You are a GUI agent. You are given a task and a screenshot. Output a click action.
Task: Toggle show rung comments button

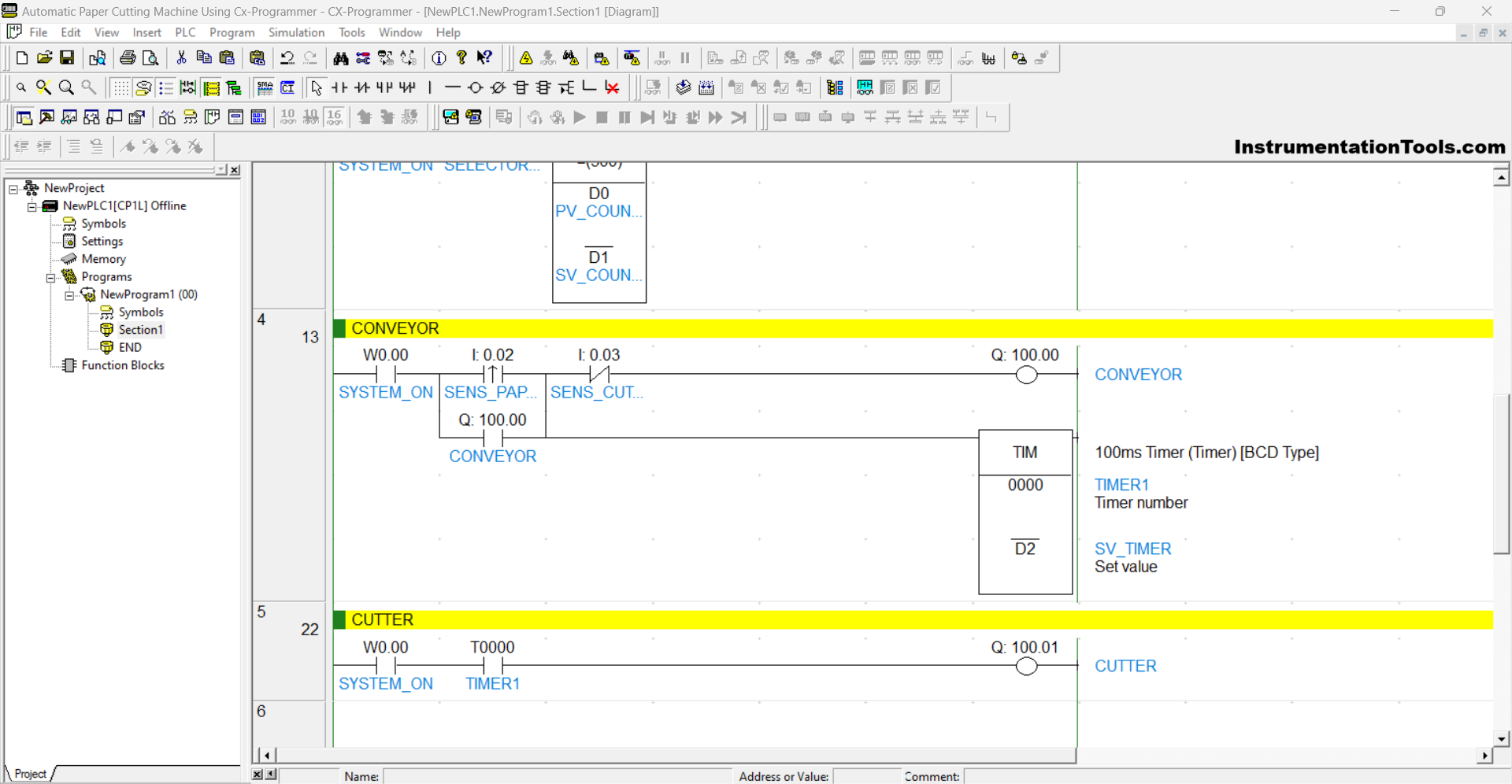(143, 87)
